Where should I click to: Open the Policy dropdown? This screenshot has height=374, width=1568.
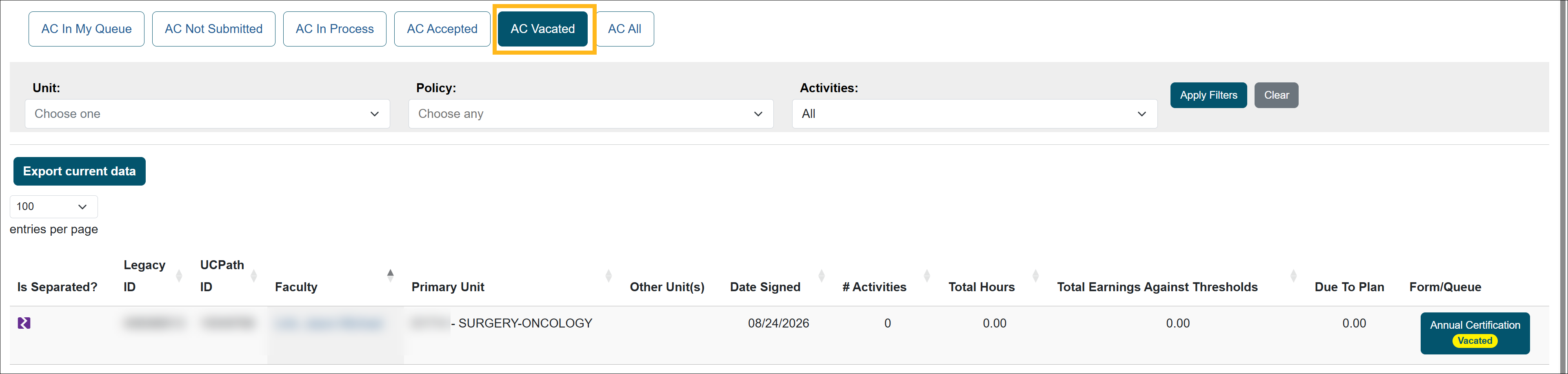591,114
